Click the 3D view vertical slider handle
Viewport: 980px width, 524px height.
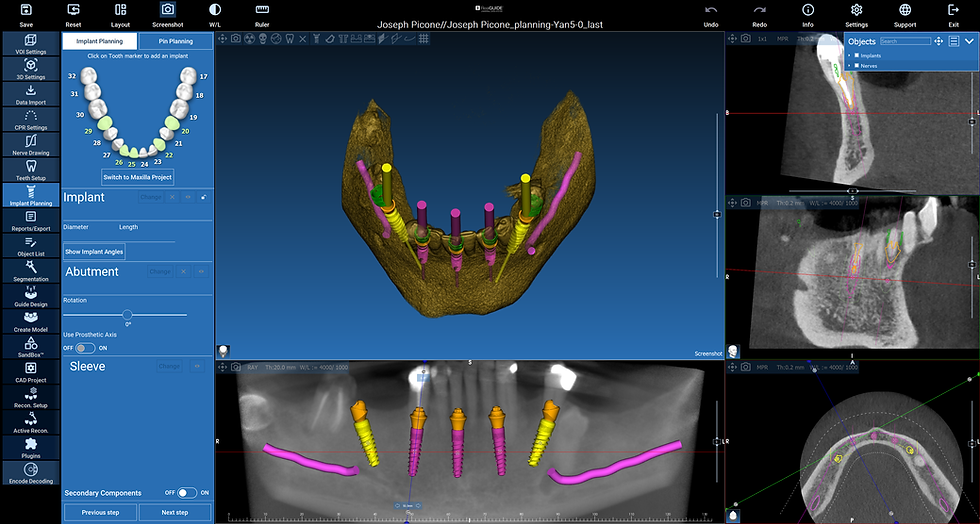(x=717, y=214)
